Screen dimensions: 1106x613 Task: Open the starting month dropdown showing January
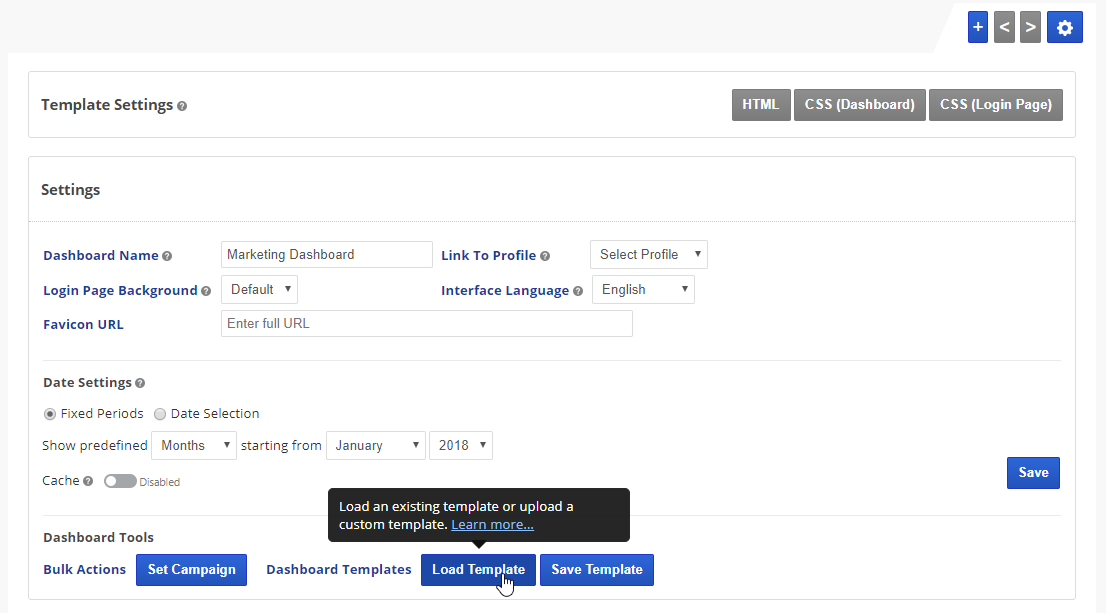coord(375,446)
